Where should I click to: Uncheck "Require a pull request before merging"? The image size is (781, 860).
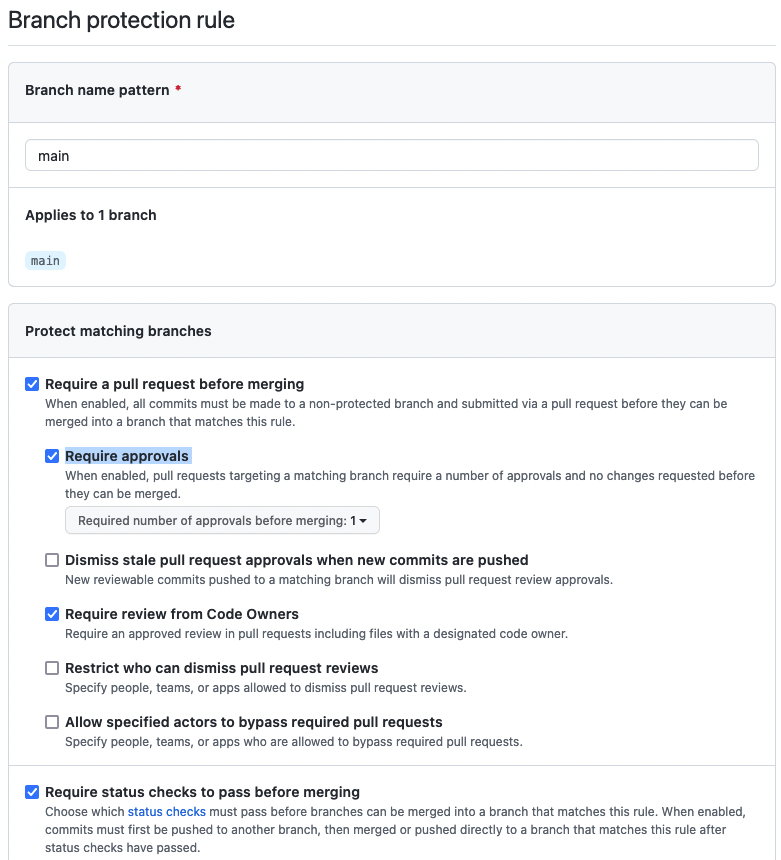(x=32, y=384)
